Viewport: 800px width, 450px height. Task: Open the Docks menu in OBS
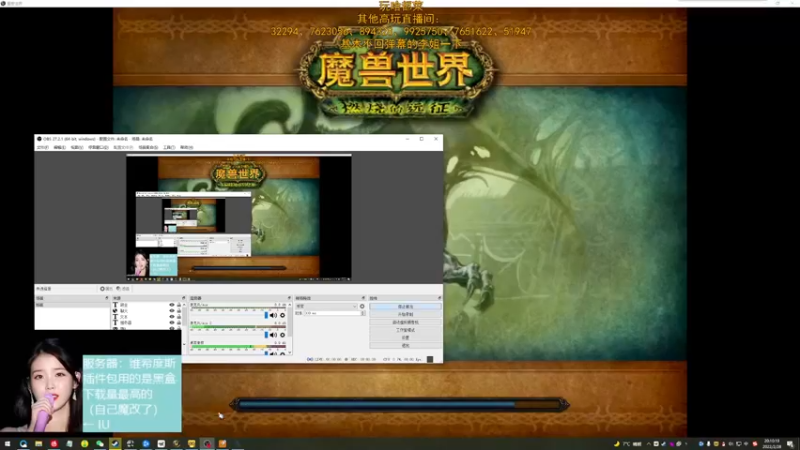coord(98,147)
